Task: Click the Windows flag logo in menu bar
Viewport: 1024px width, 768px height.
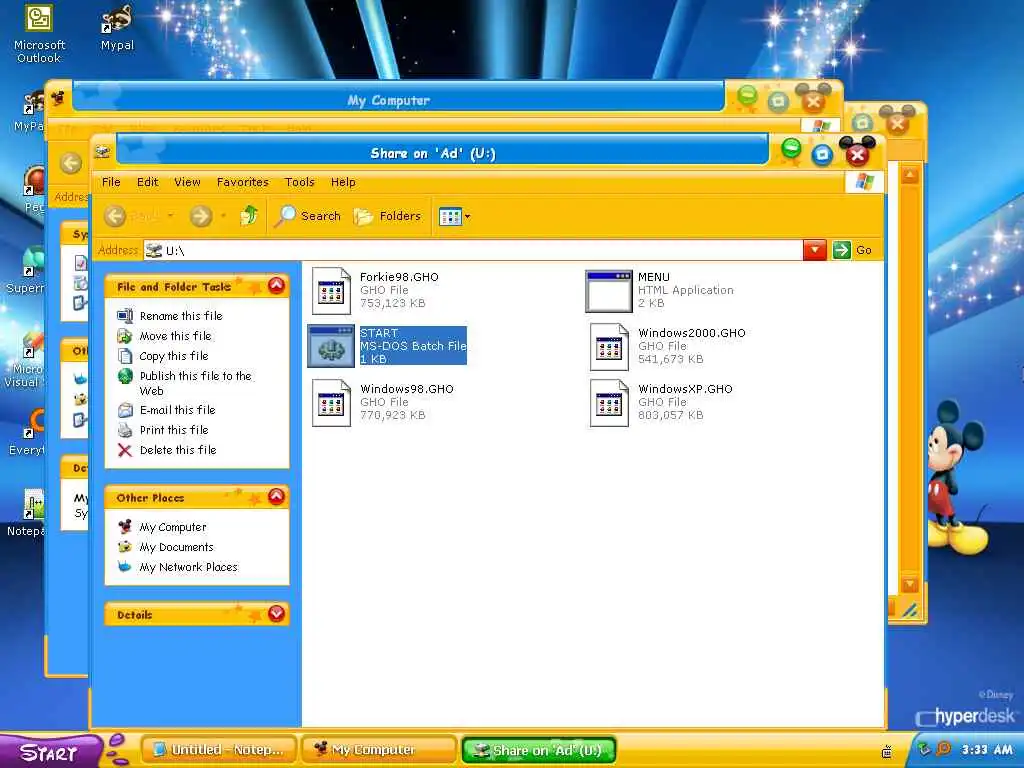Action: (864, 182)
